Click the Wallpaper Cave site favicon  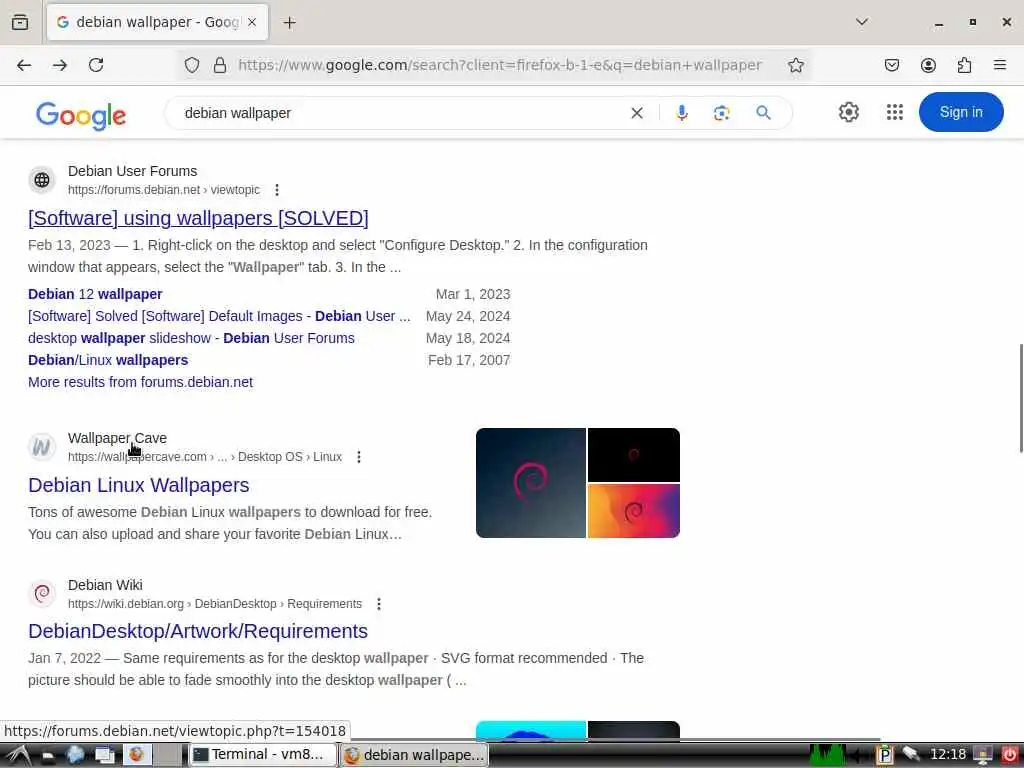[42, 447]
